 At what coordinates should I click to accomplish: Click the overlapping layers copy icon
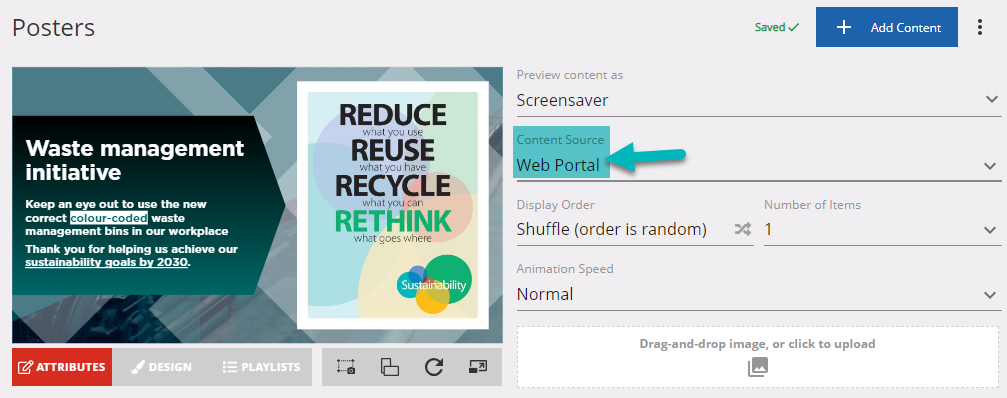(x=390, y=367)
